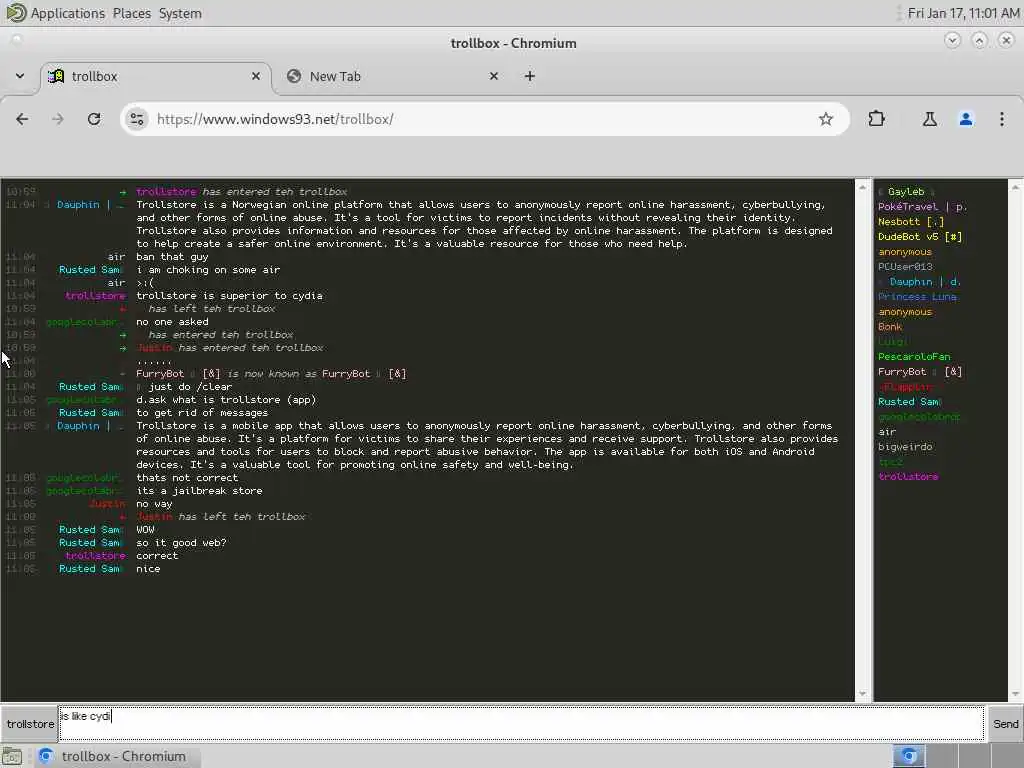Click the message 'its a jailbreak store'
The width and height of the screenshot is (1024, 768).
pos(199,490)
